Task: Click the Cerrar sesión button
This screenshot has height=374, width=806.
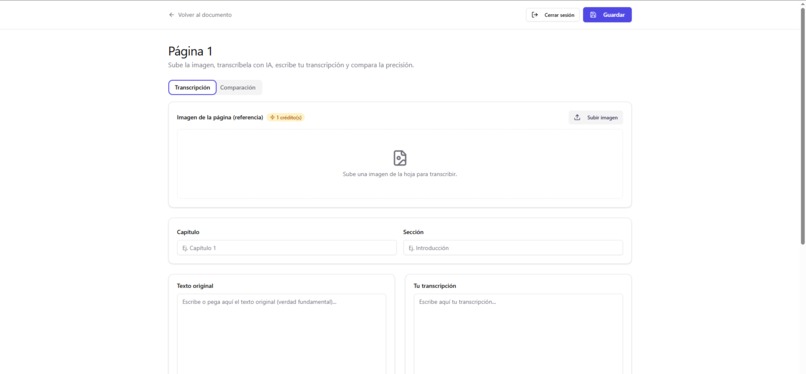Action: pos(553,15)
